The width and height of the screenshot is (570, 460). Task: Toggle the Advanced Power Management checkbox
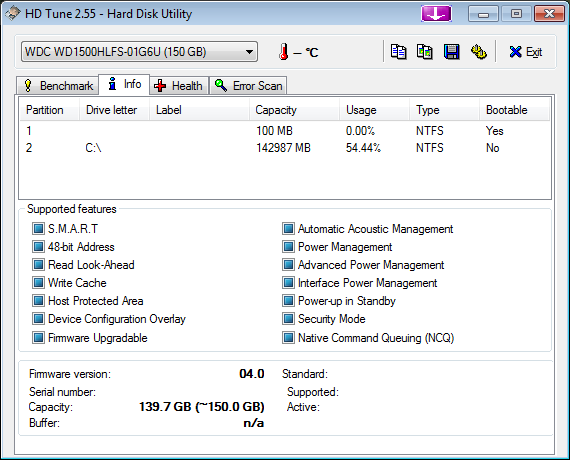point(288,264)
